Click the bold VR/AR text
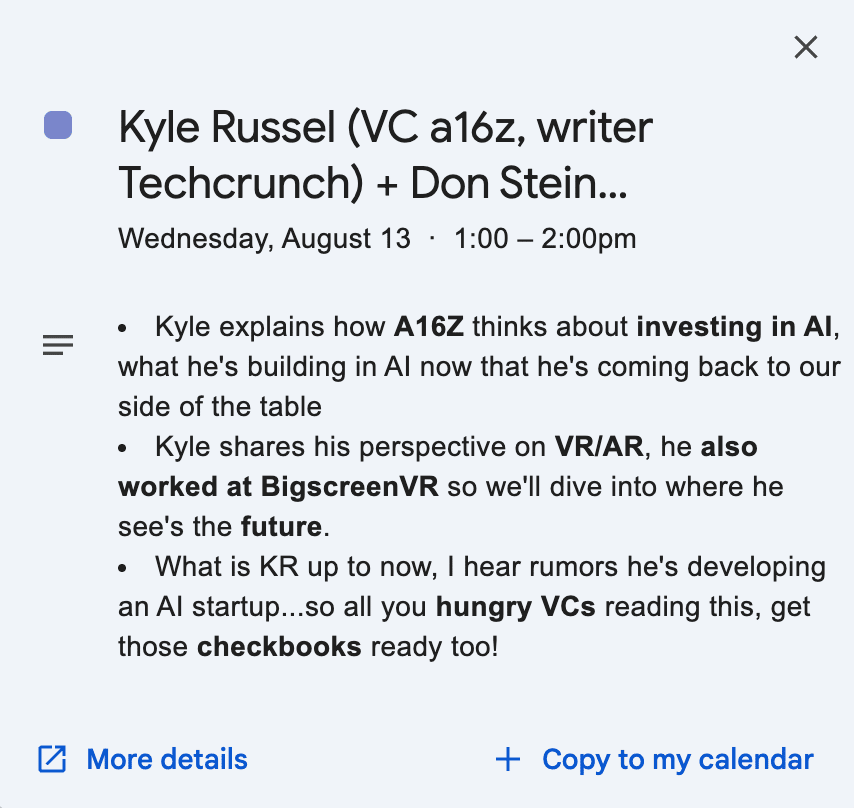Image resolution: width=854 pixels, height=808 pixels. pyautogui.click(x=599, y=446)
